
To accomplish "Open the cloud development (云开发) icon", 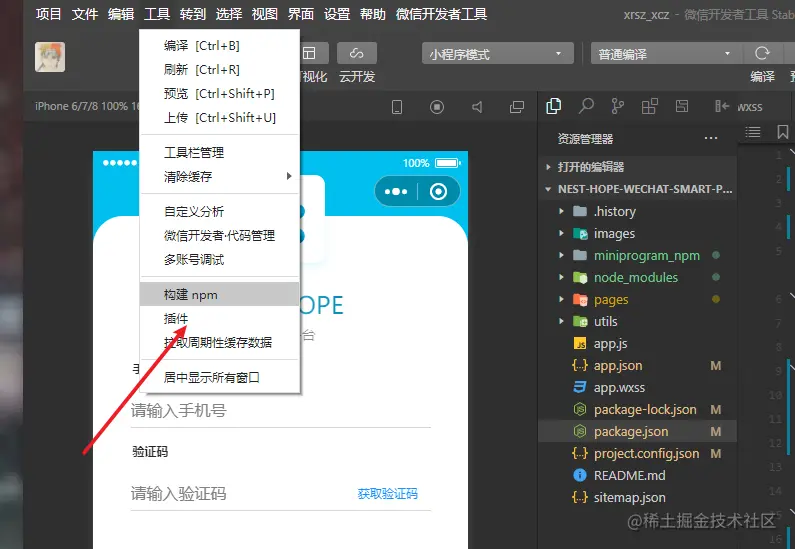I will (356, 53).
